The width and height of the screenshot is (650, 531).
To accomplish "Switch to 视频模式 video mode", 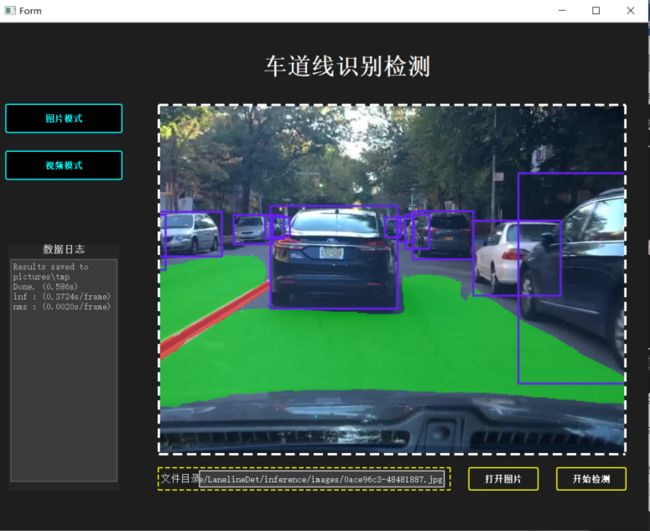I will click(64, 165).
